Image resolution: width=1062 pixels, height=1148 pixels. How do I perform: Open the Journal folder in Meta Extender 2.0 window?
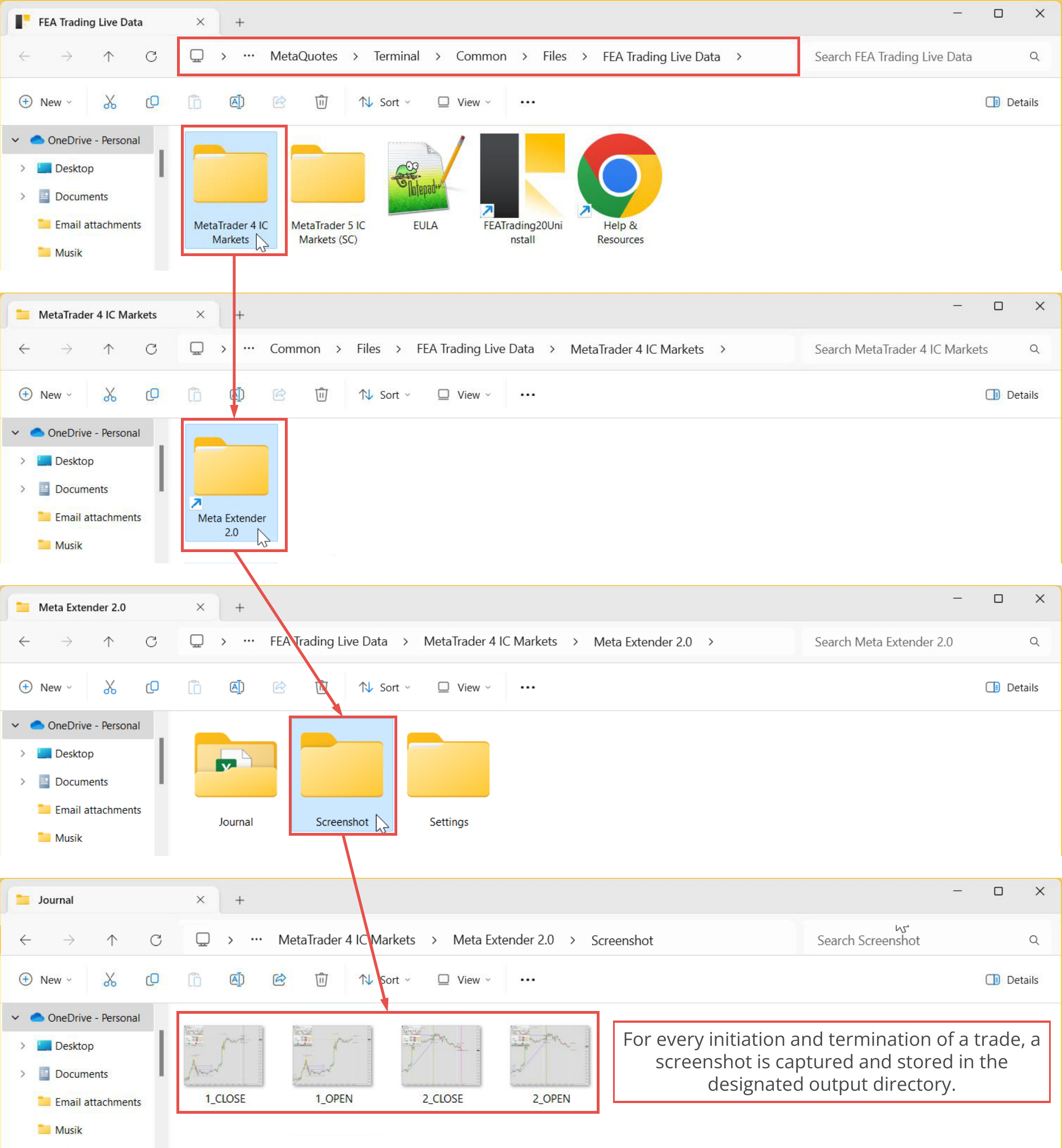[x=235, y=780]
